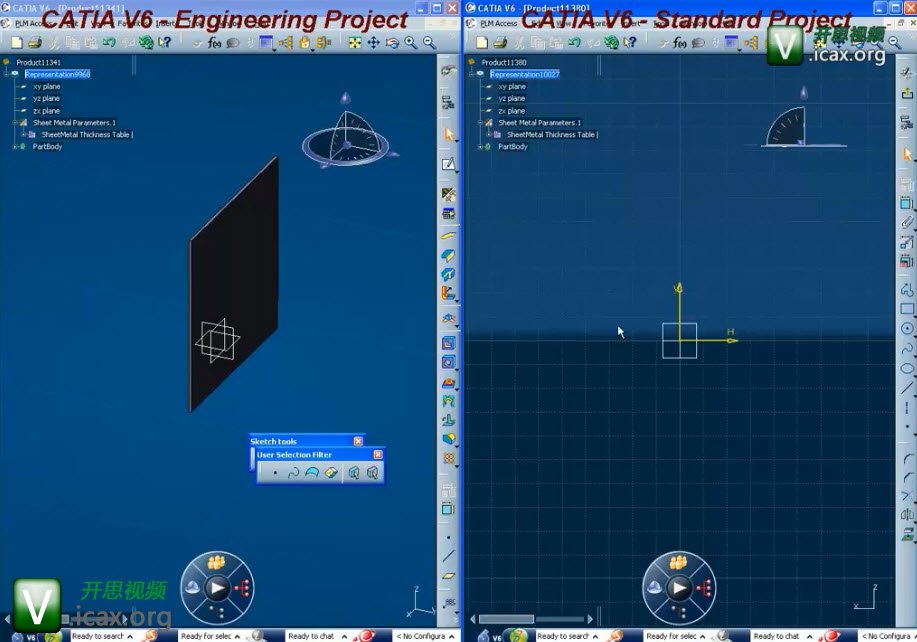Select Circle tool in Standard side toolbar
The height and width of the screenshot is (642, 917).
pyautogui.click(x=907, y=329)
